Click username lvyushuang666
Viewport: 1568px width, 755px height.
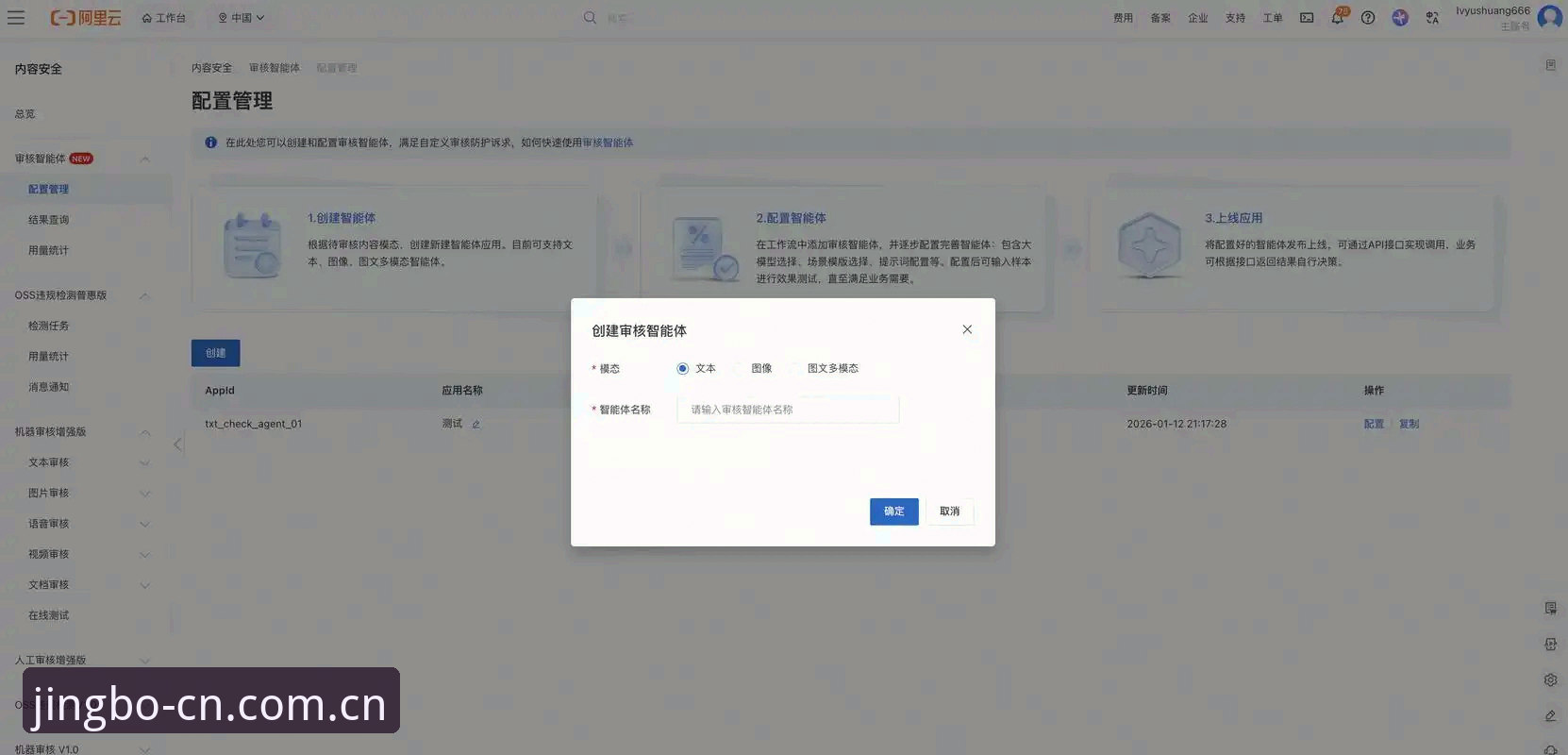pyautogui.click(x=1493, y=10)
